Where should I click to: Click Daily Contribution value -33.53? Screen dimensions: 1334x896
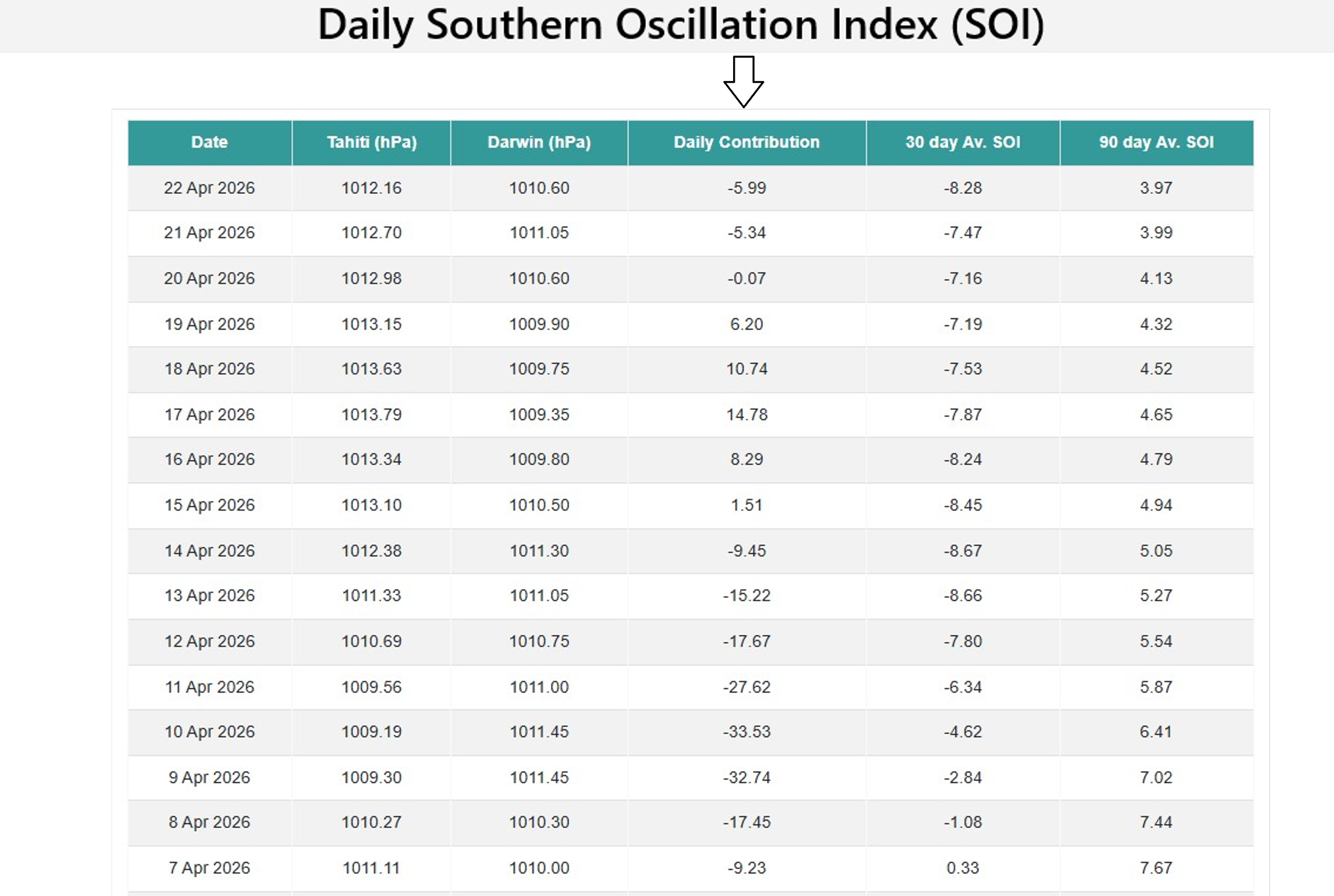(x=746, y=732)
